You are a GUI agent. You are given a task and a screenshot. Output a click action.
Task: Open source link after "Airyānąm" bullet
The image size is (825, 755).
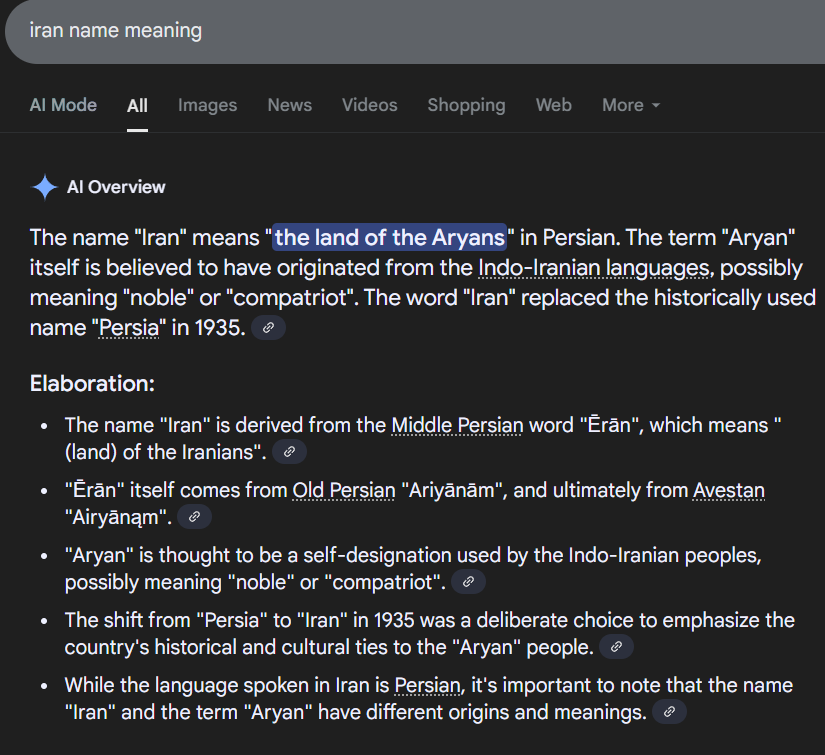(195, 517)
